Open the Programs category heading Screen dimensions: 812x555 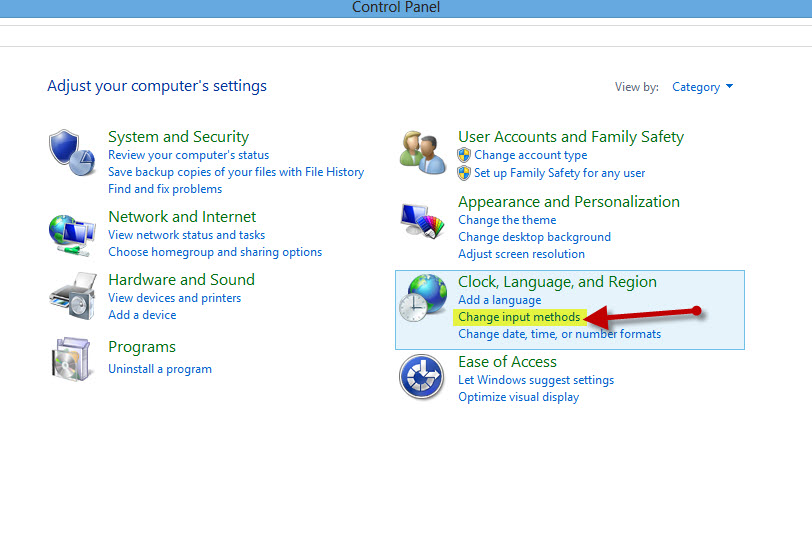point(142,347)
